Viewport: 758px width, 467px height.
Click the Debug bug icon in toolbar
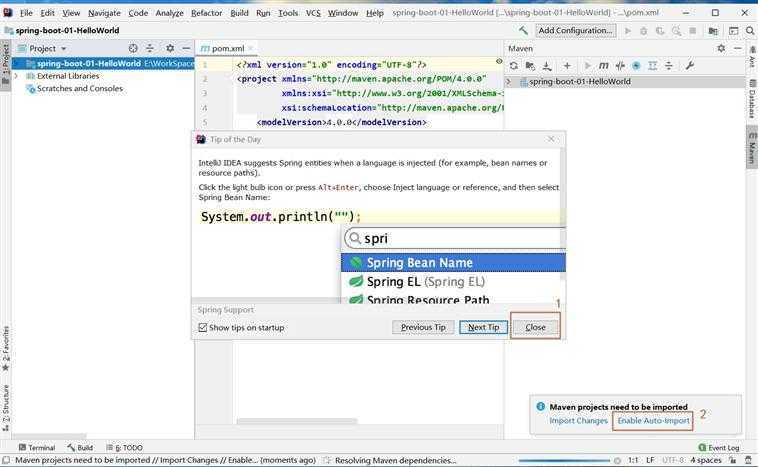(643, 31)
